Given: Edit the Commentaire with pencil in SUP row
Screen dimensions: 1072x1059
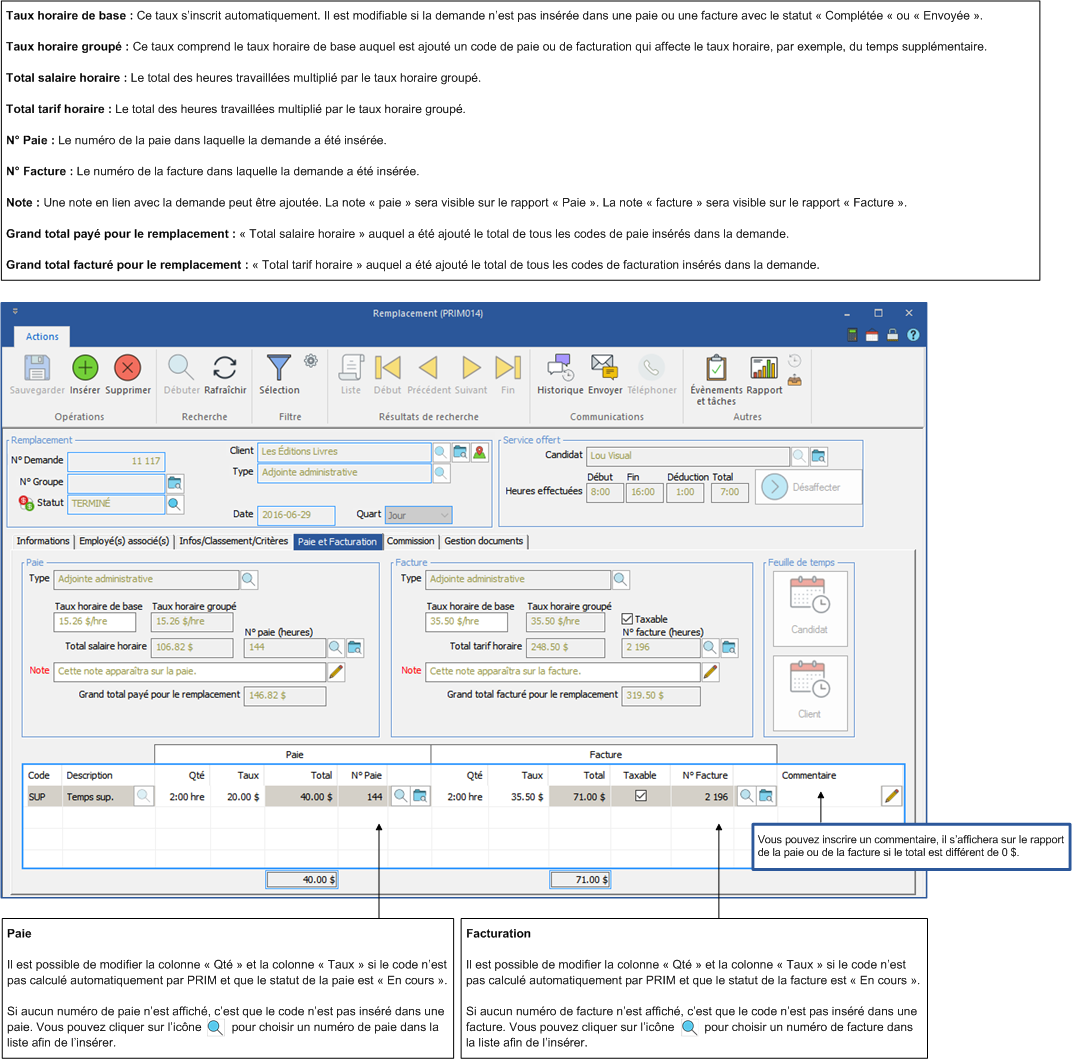Looking at the screenshot, I should pos(892,796).
